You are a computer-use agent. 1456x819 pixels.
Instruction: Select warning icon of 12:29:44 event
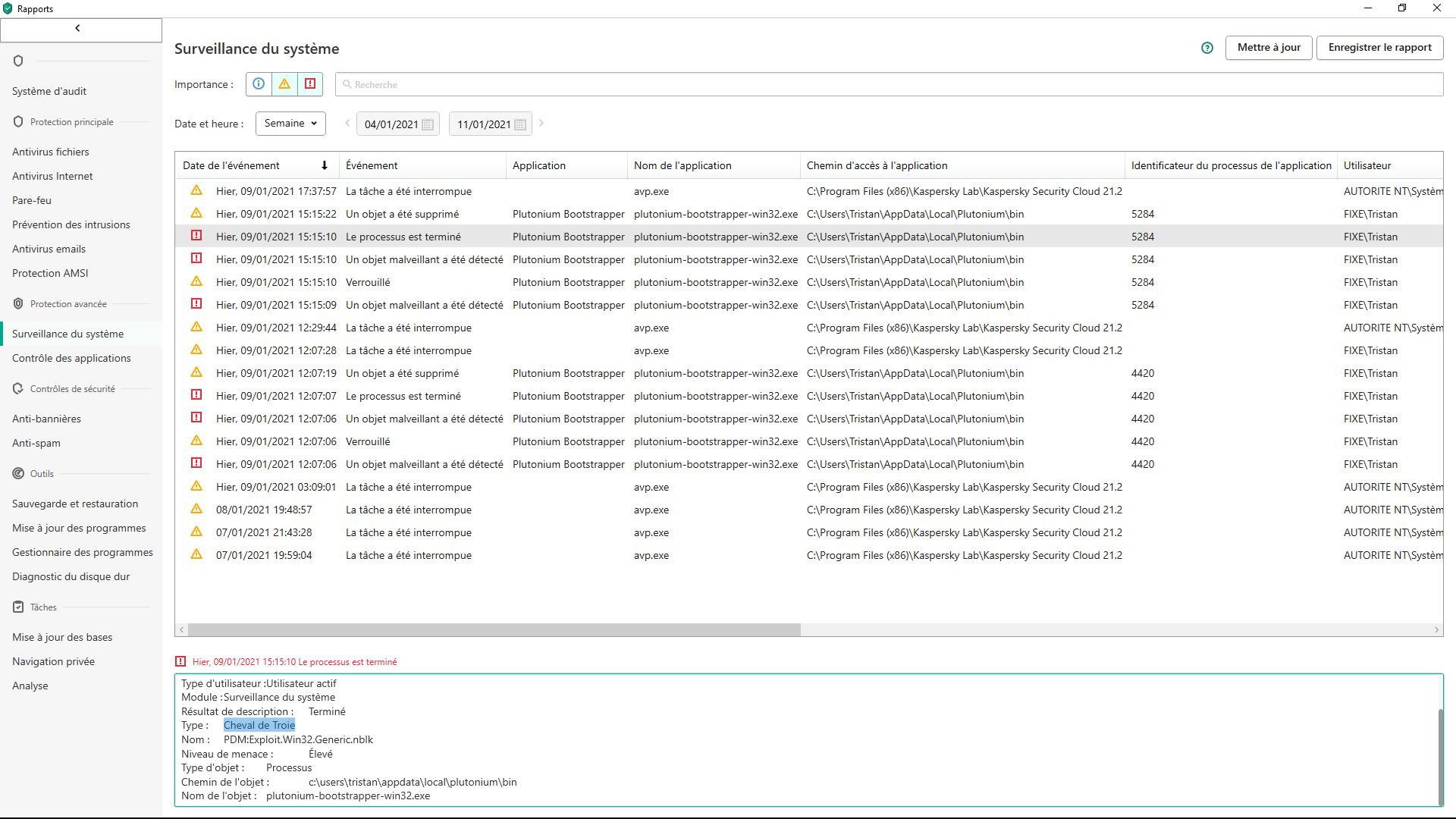[196, 327]
